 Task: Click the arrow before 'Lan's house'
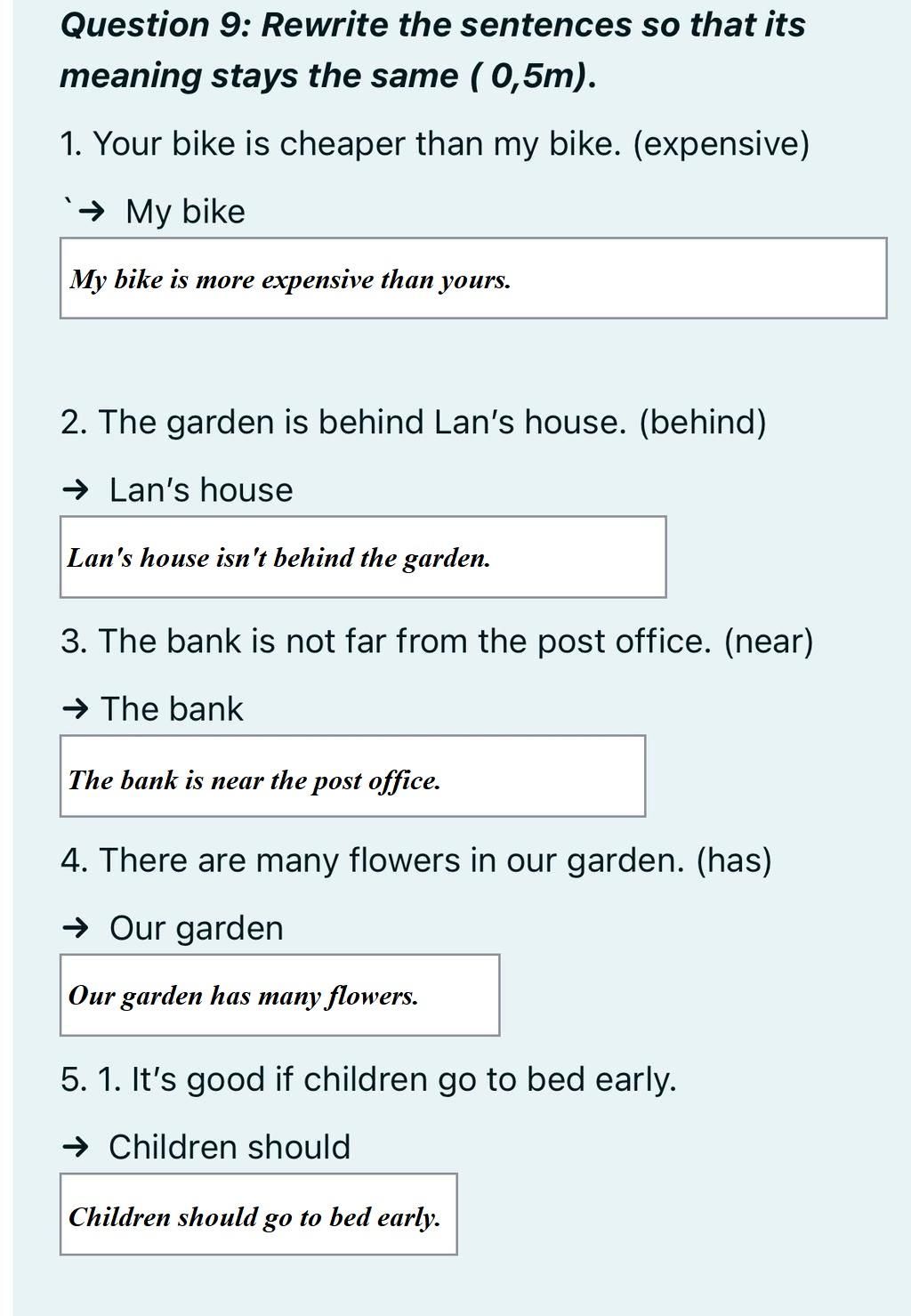77,489
